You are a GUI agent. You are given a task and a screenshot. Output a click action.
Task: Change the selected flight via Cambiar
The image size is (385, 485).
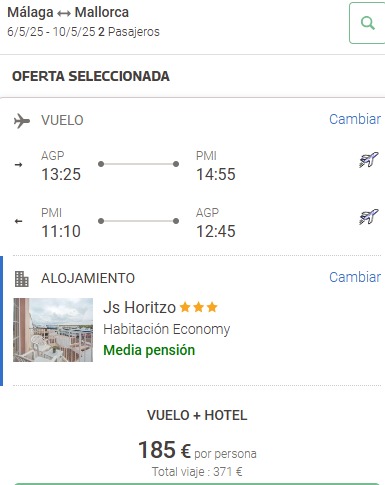pos(355,119)
